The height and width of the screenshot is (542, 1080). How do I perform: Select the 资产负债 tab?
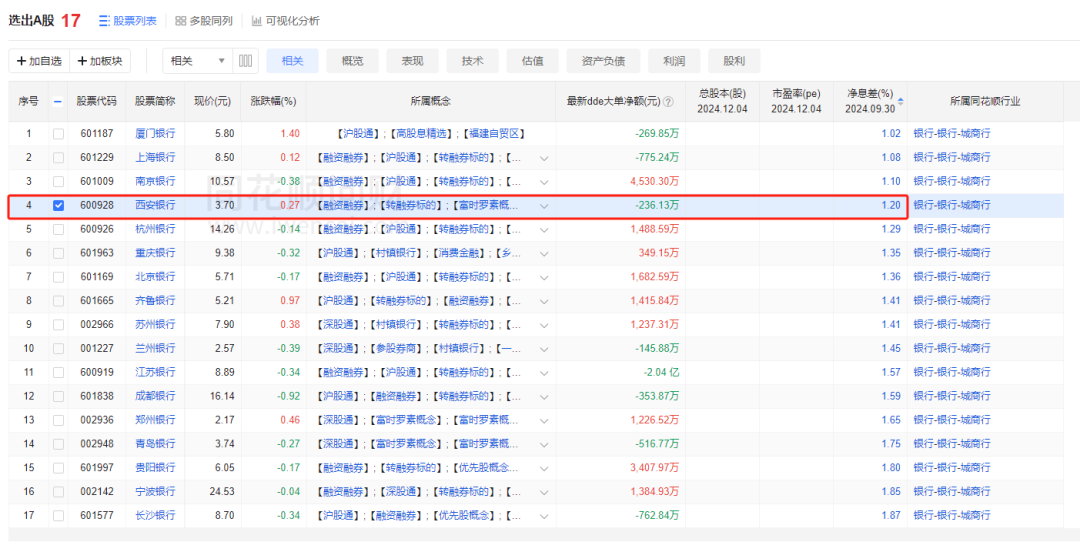(x=603, y=61)
